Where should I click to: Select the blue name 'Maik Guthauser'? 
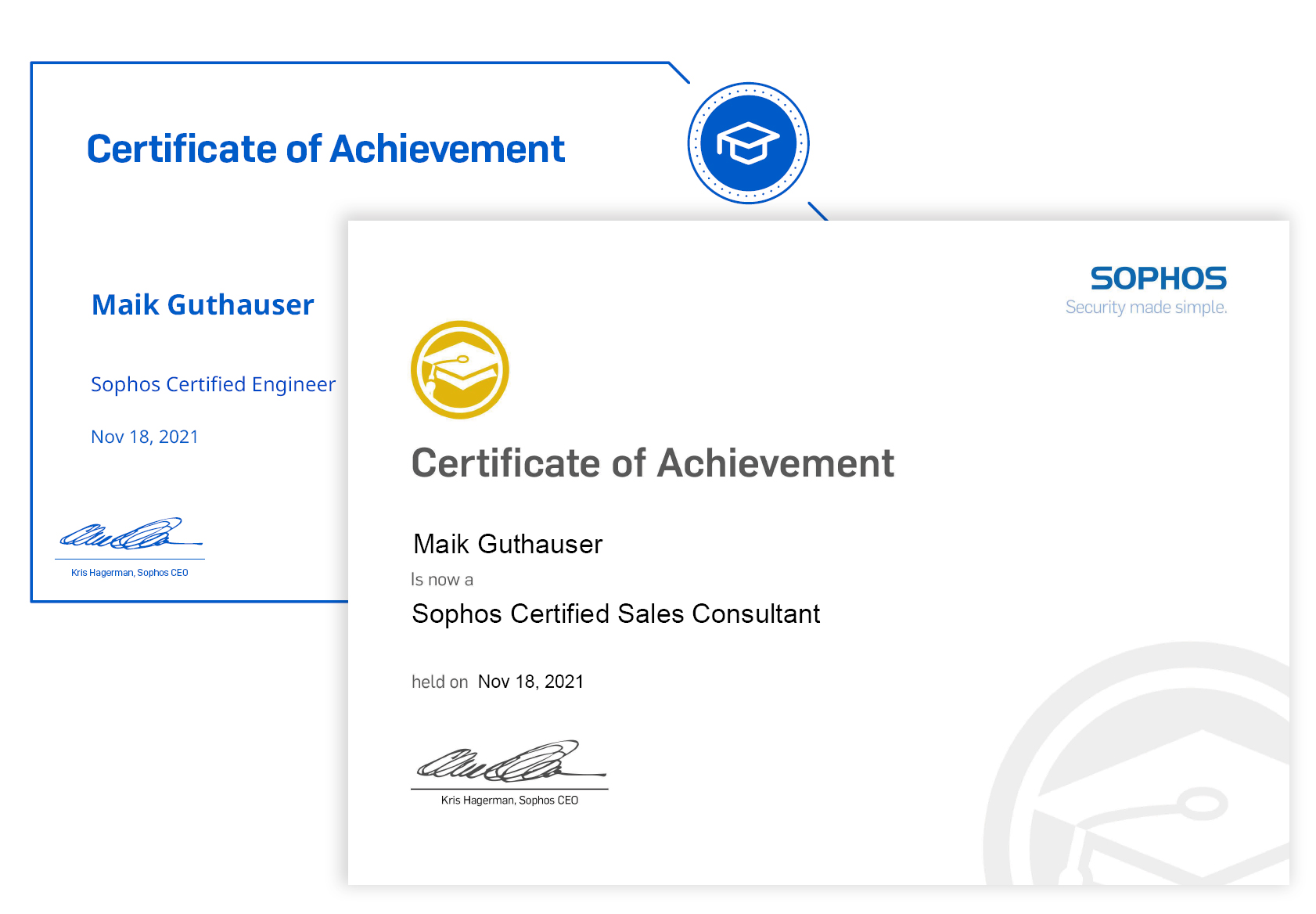coord(203,304)
